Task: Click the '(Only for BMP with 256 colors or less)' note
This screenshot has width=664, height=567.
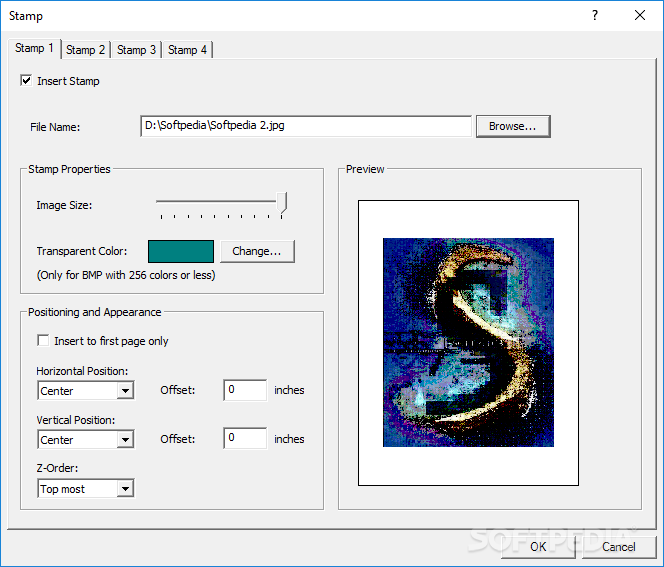Action: point(126,275)
